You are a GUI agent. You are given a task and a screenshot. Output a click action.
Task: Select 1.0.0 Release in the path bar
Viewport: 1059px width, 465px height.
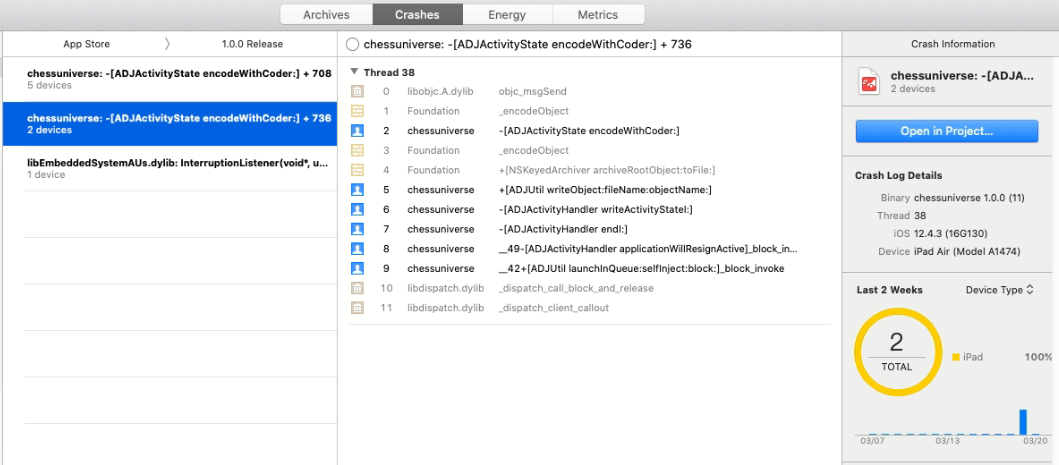pos(252,44)
